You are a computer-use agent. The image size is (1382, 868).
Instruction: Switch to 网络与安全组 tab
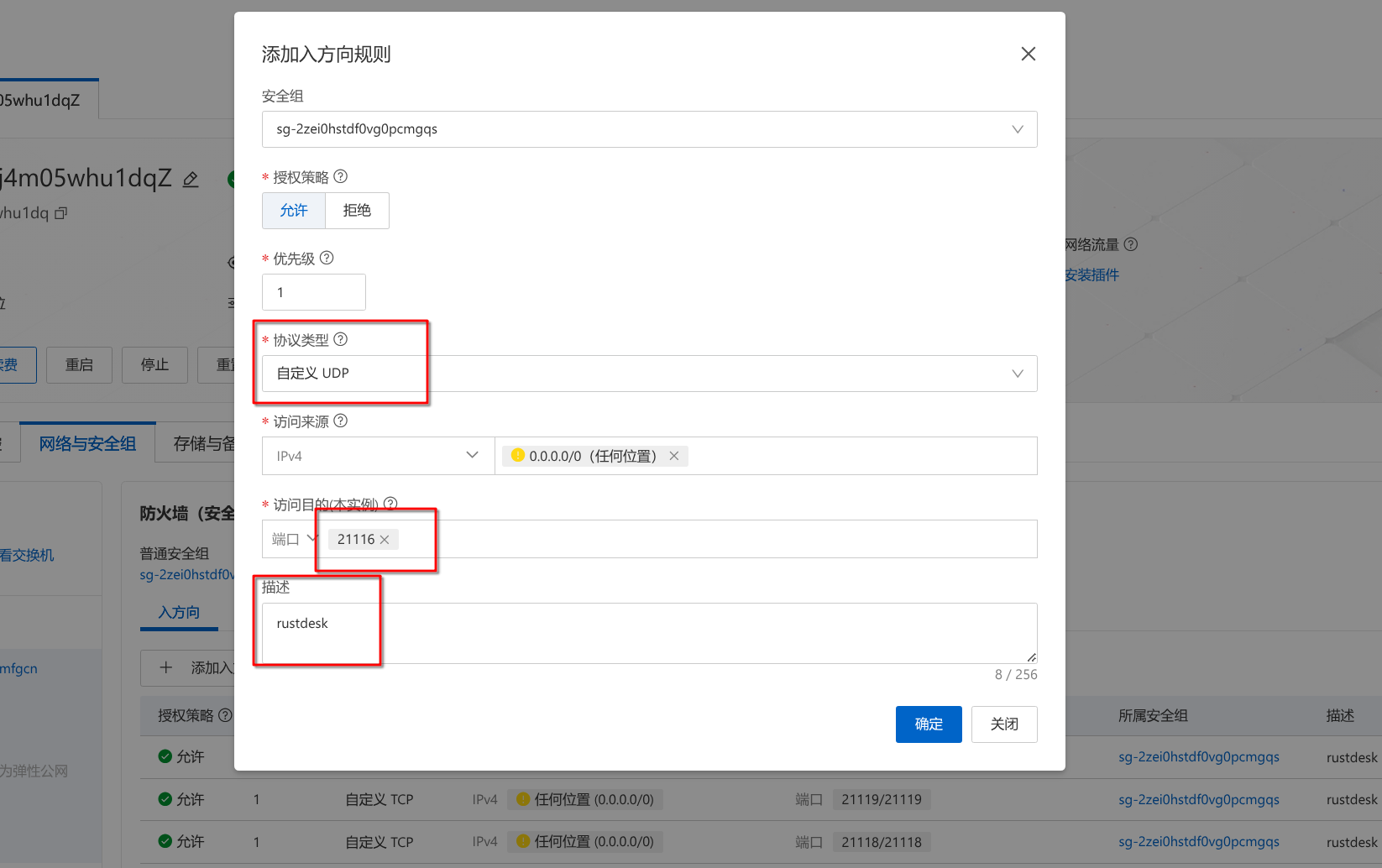[87, 444]
